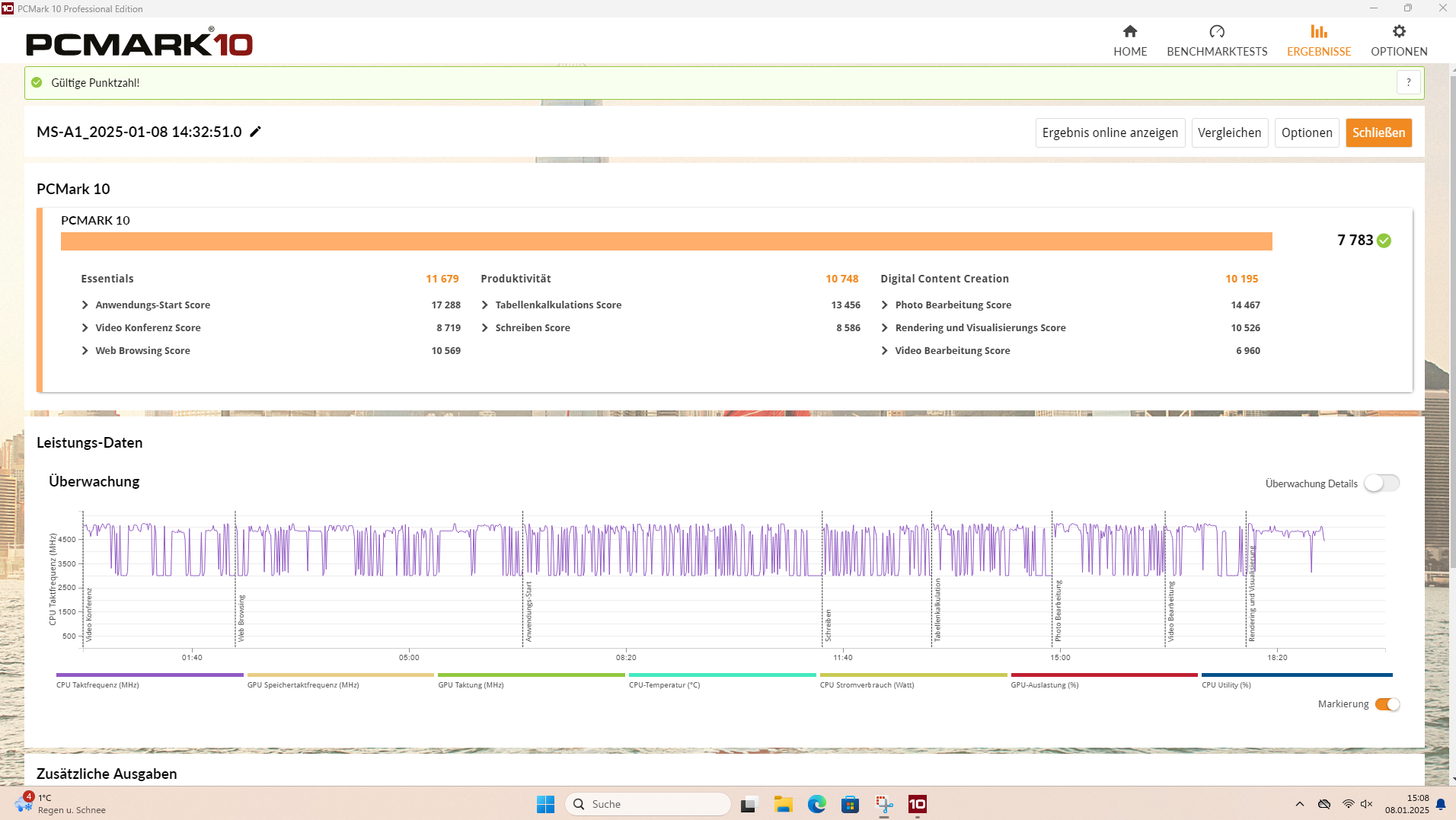
Task: Click PCMark 10 taskbar icon
Action: [918, 804]
